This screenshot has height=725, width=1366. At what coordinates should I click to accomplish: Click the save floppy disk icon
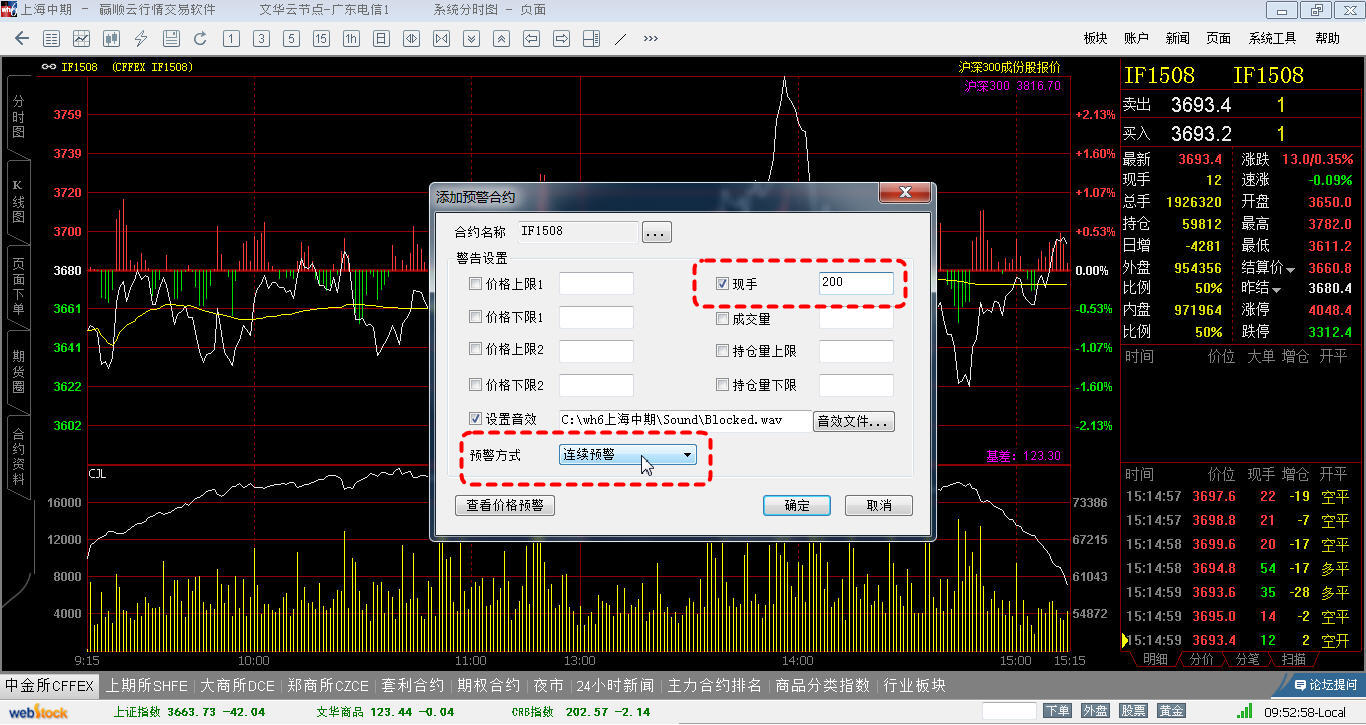(x=171, y=39)
